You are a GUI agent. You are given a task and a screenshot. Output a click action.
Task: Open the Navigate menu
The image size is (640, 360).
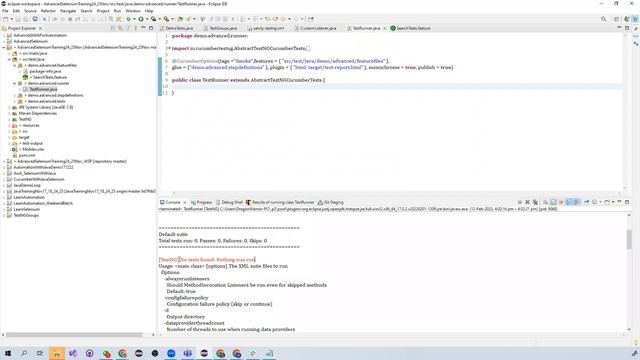click(68, 11)
